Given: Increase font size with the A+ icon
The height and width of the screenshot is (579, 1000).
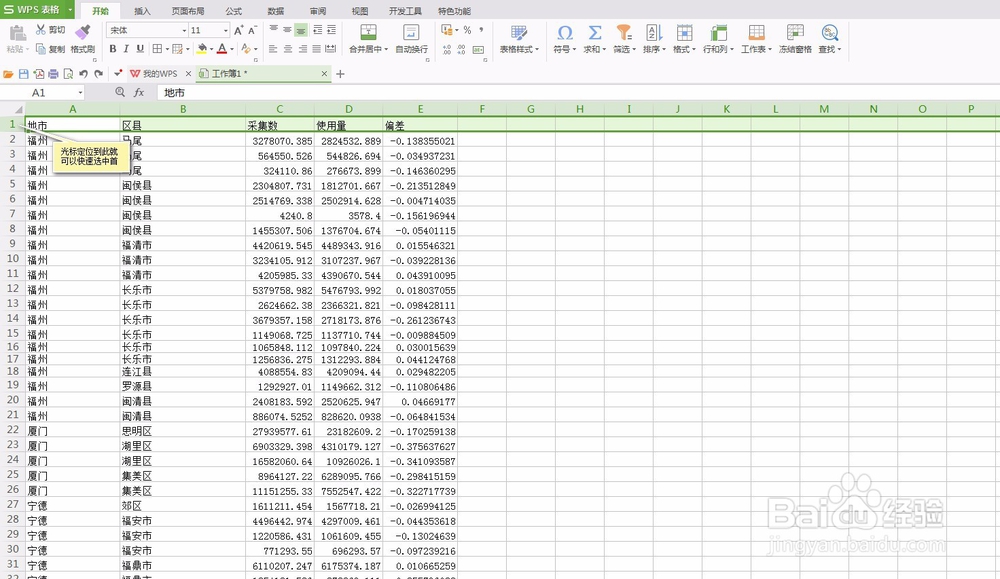Looking at the screenshot, I should (x=239, y=30).
